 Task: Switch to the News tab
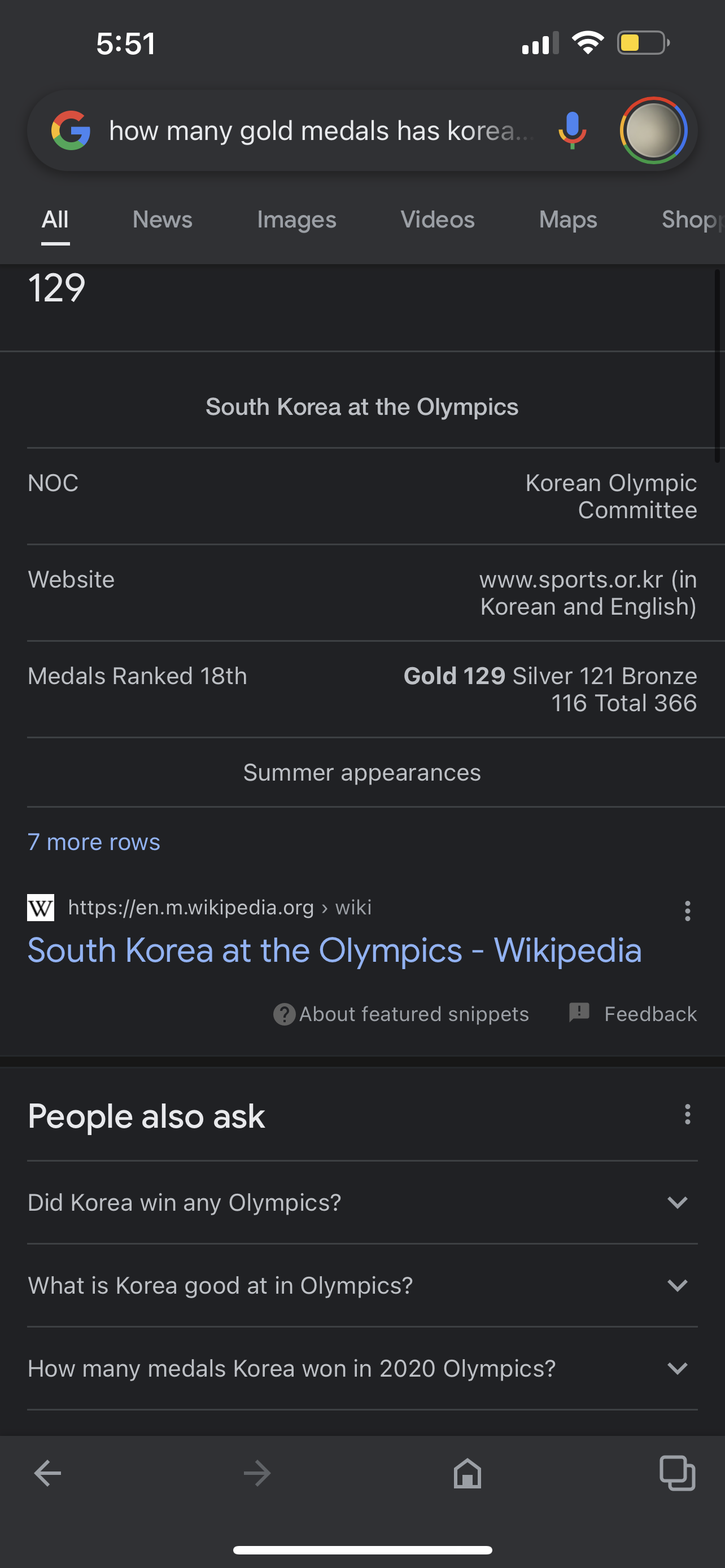pyautogui.click(x=163, y=219)
